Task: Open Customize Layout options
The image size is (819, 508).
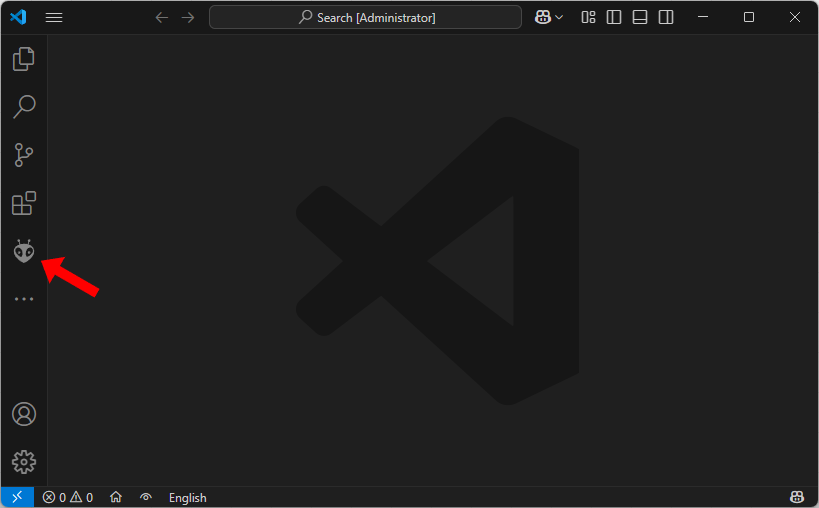Action: tap(588, 17)
